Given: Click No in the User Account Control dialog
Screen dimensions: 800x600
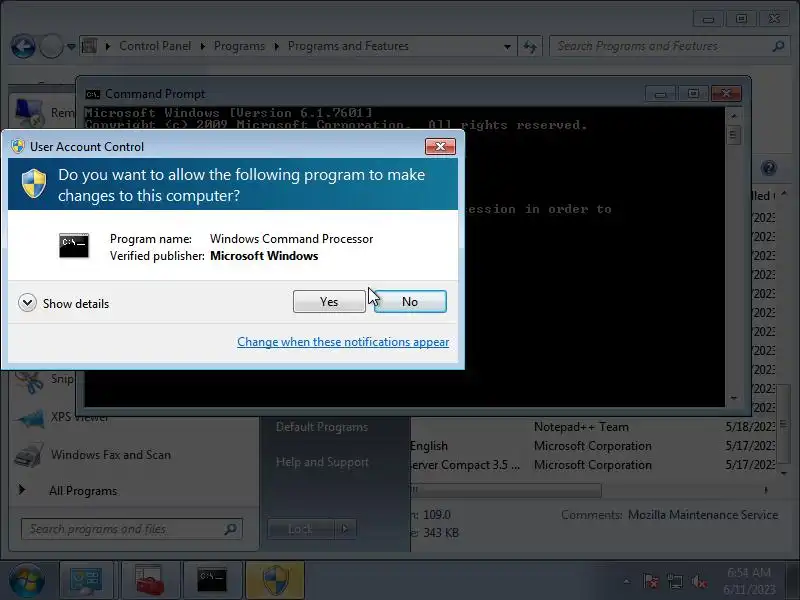Looking at the screenshot, I should pos(410,302).
